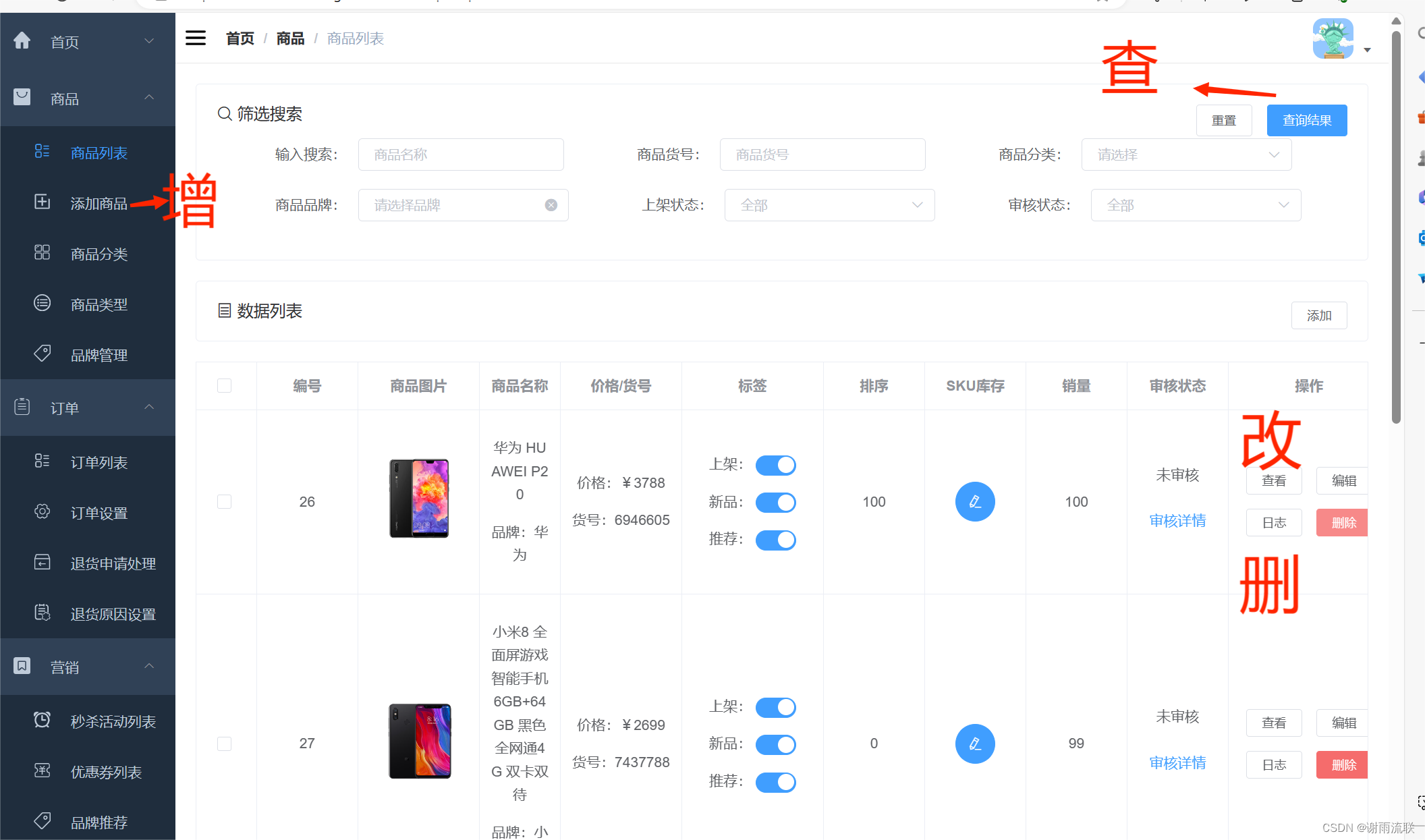This screenshot has height=840, width=1425.
Task: Click the 秒杀活动列表 clock icon
Action: click(x=42, y=721)
